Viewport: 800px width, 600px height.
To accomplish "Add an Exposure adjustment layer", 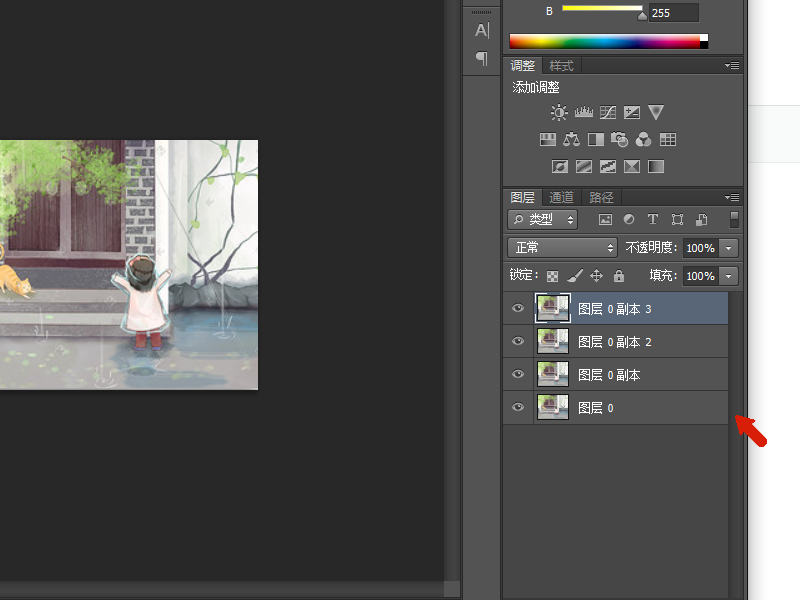I will click(x=632, y=112).
